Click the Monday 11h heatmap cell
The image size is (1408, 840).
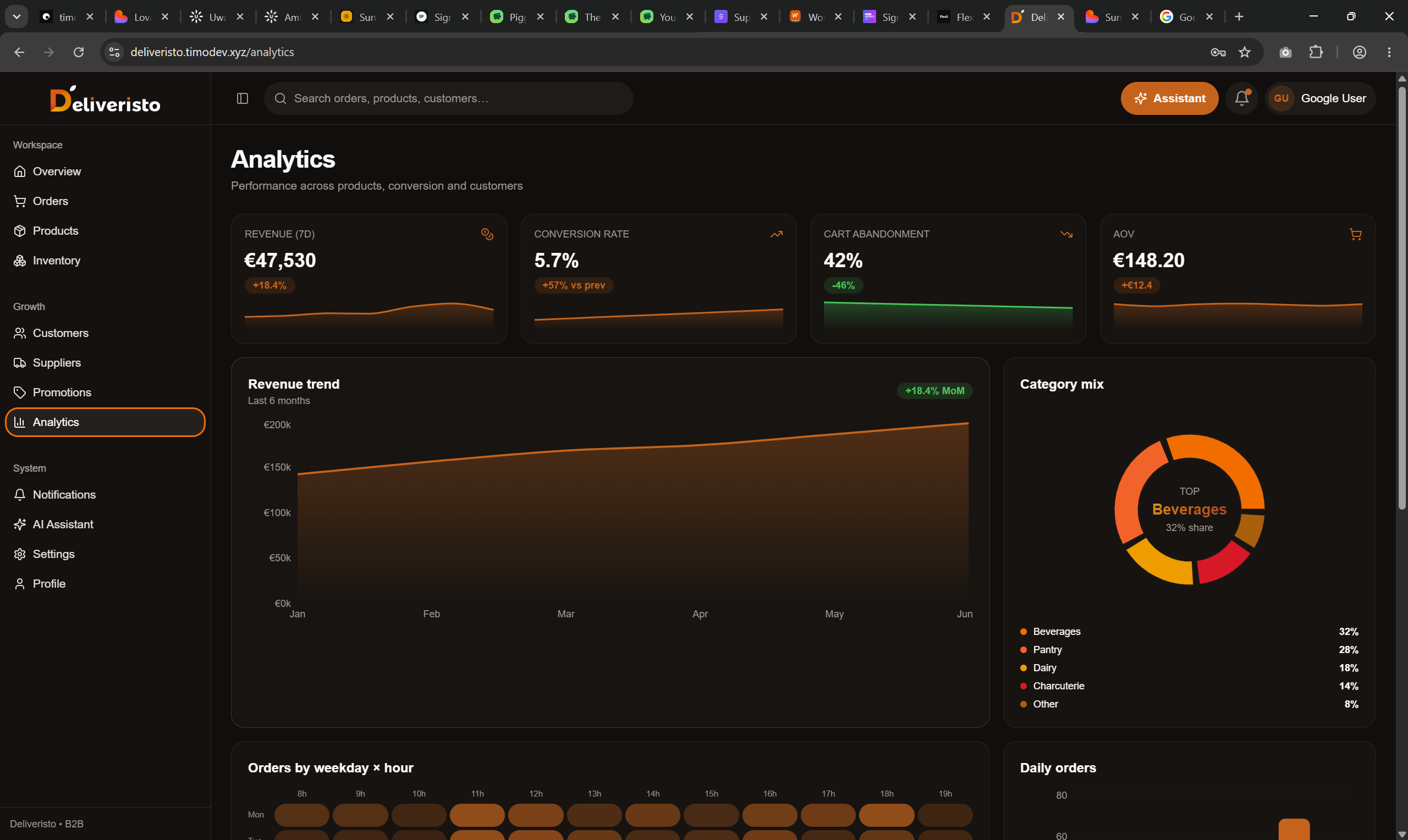coord(477,815)
